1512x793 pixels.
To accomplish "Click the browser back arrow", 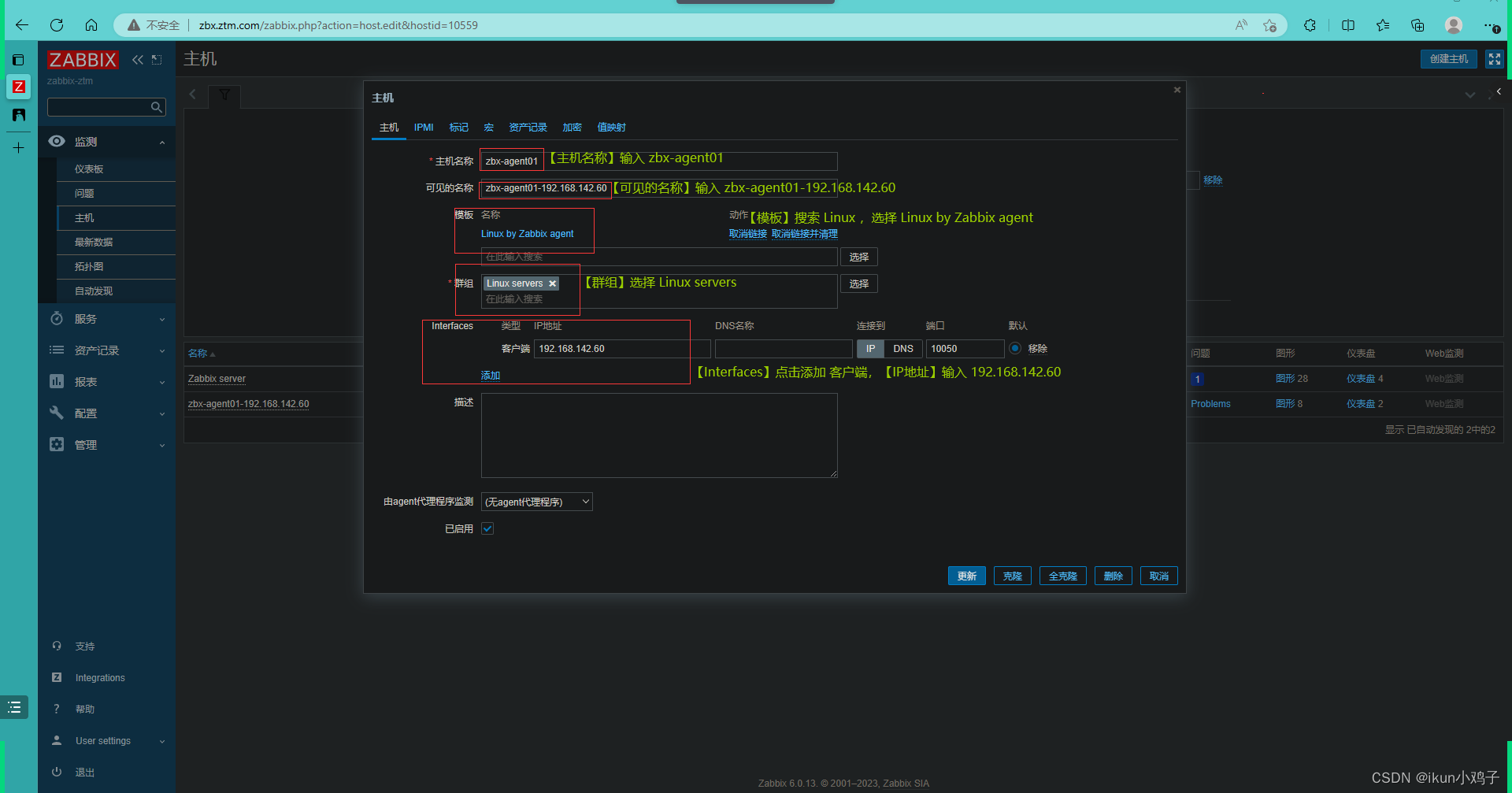I will [22, 25].
